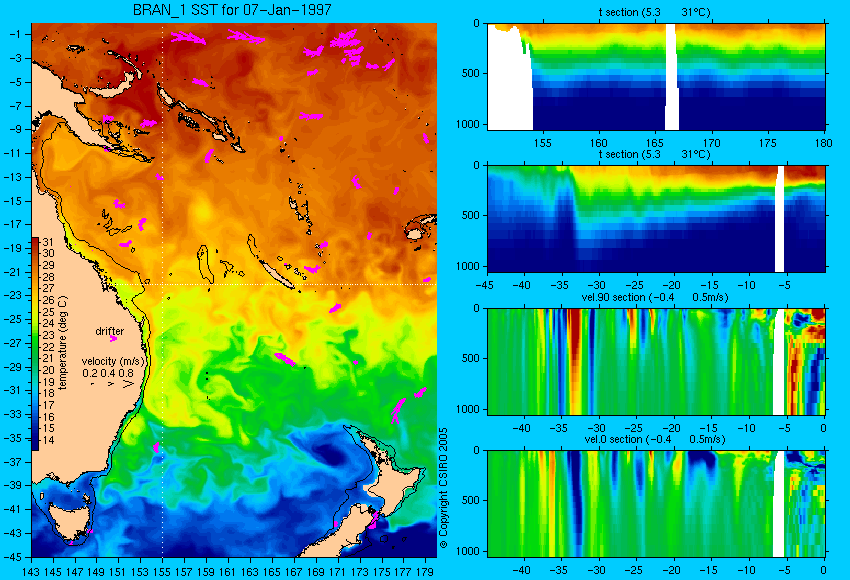Image resolution: width=850 pixels, height=580 pixels.
Task: Click the 167 longitude label on map axis
Action: (x=293, y=571)
